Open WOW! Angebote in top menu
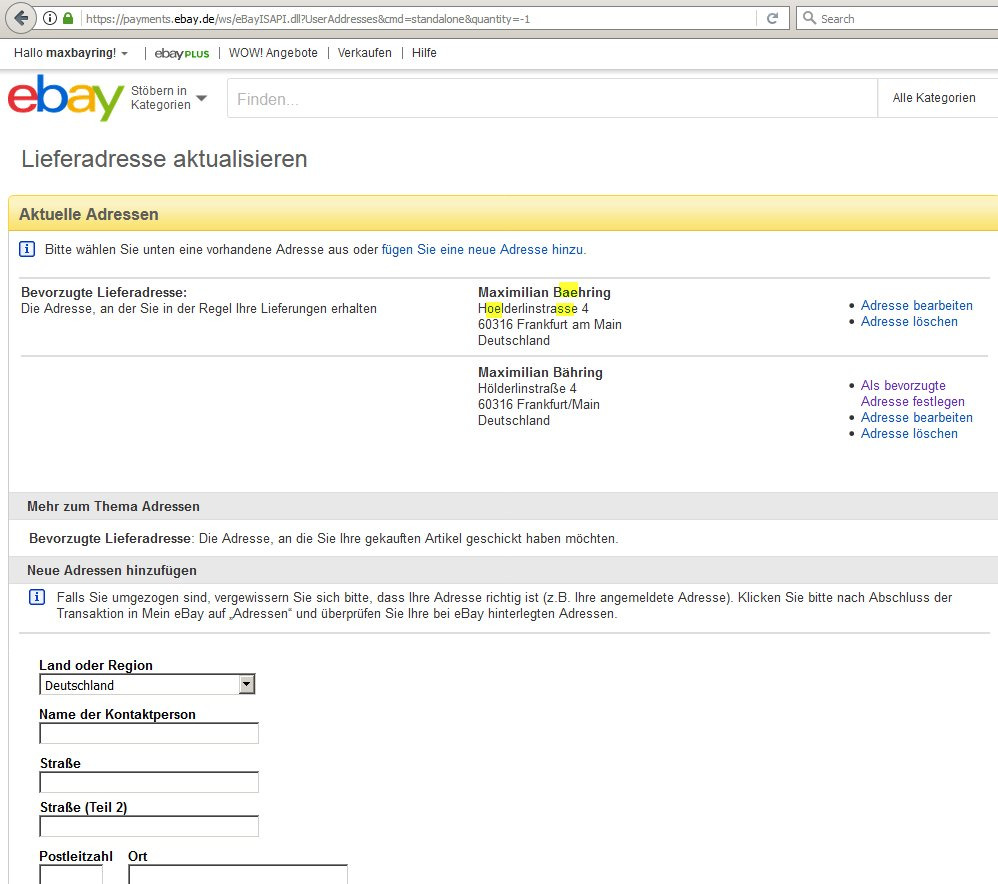998x884 pixels. point(273,53)
